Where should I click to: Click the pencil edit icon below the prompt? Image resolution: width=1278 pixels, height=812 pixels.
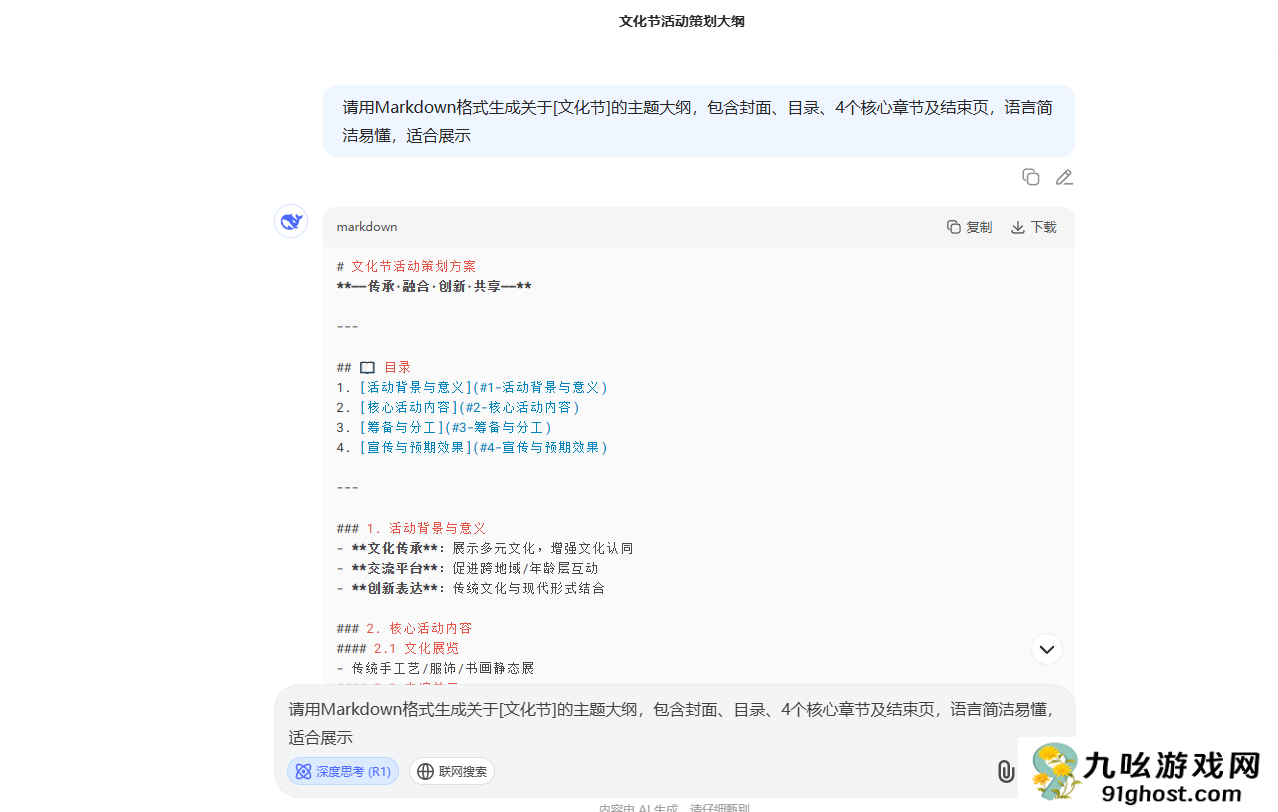1064,177
